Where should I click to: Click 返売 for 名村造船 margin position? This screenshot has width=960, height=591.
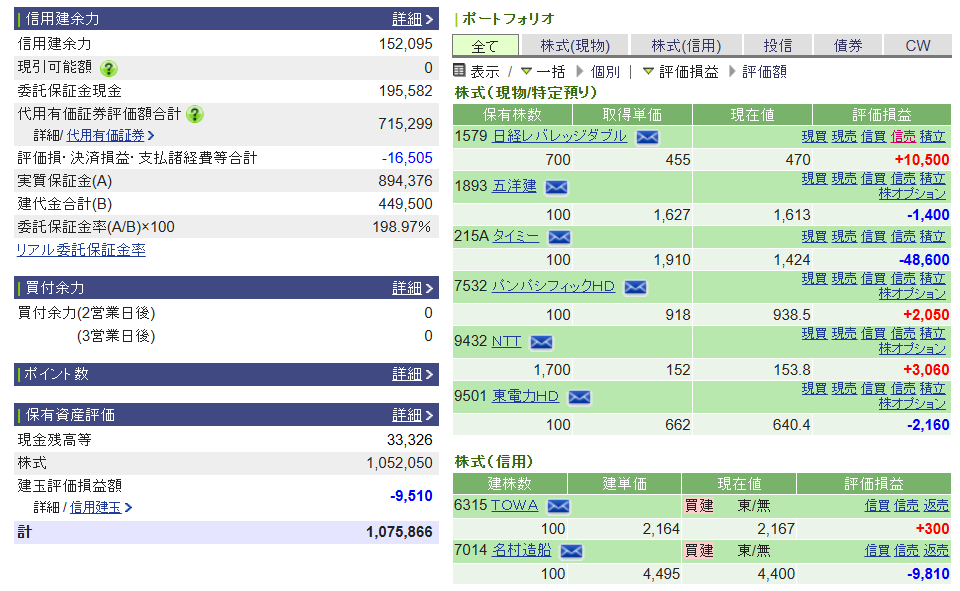[x=936, y=550]
